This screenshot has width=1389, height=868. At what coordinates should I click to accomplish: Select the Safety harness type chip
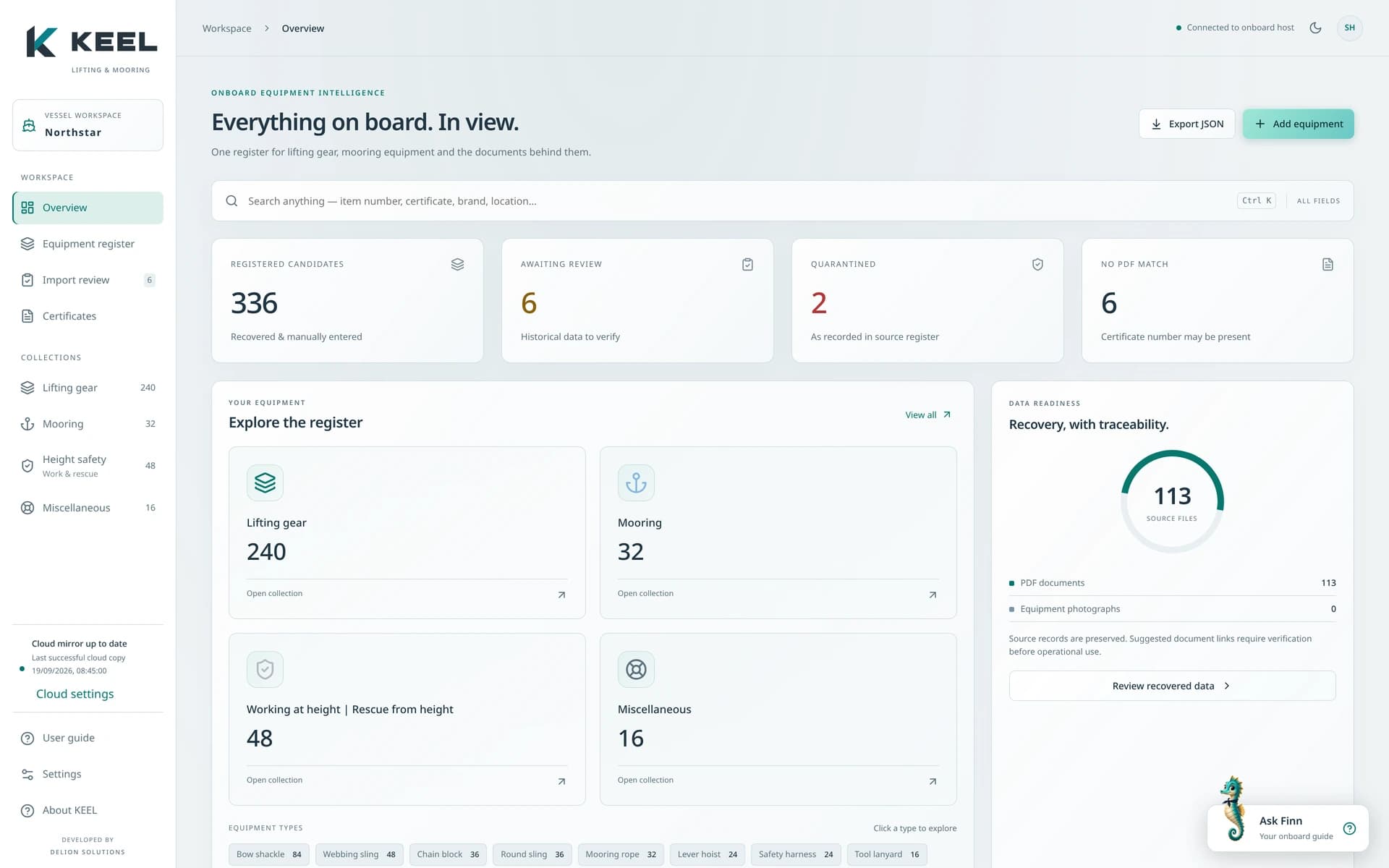[796, 854]
